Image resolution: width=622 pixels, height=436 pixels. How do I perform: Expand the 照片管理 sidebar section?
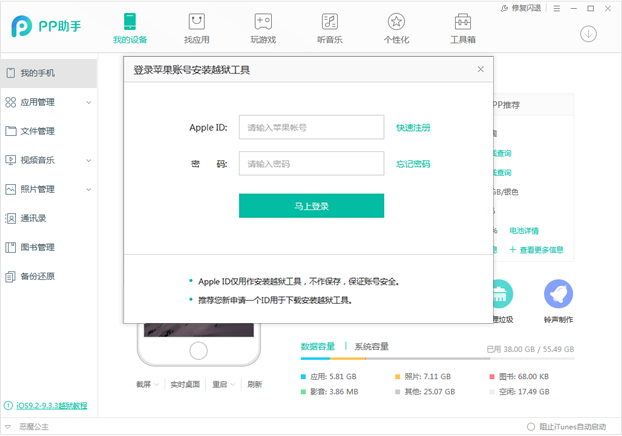[88, 189]
